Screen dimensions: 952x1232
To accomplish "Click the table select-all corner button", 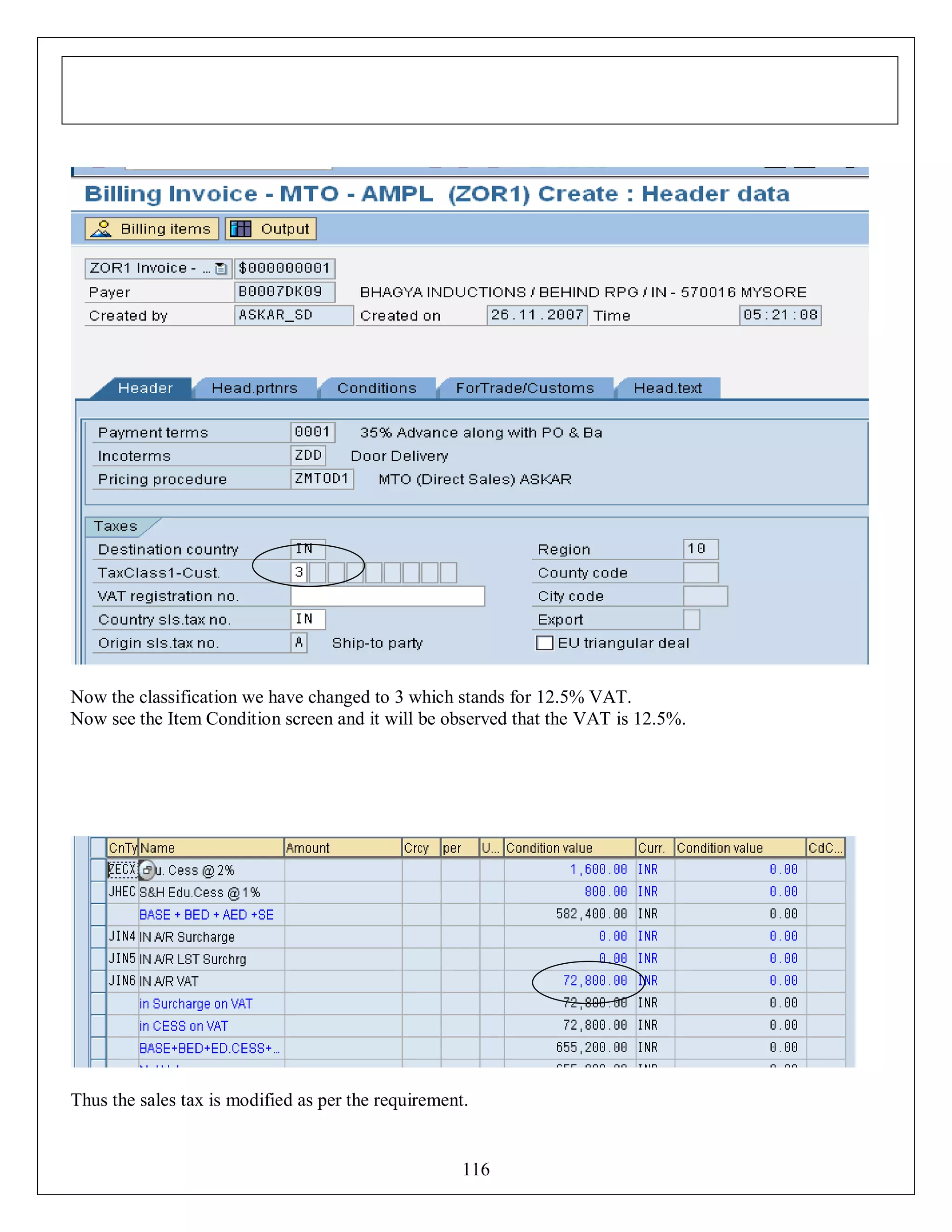I will point(99,847).
